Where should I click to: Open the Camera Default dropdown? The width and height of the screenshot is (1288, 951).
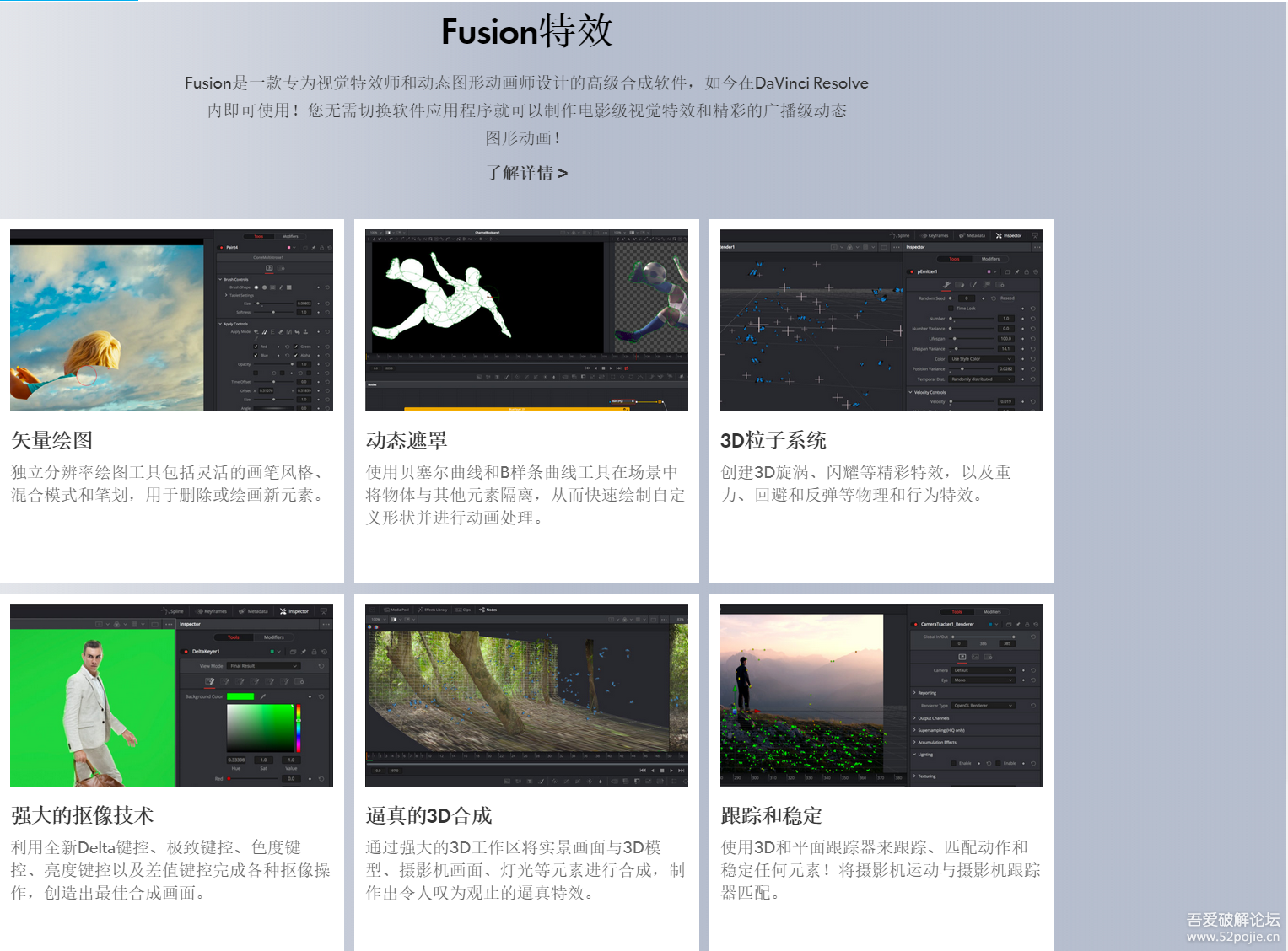point(983,670)
